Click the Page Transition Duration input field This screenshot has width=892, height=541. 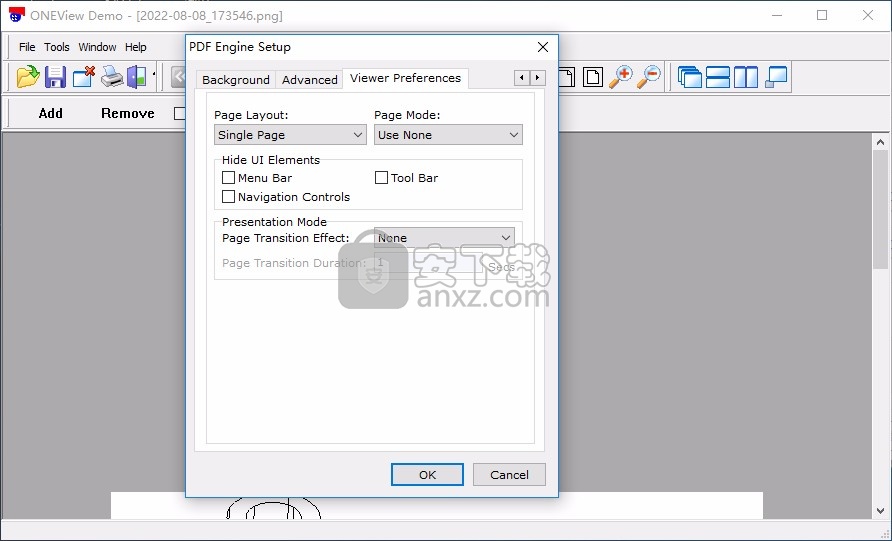[430, 263]
